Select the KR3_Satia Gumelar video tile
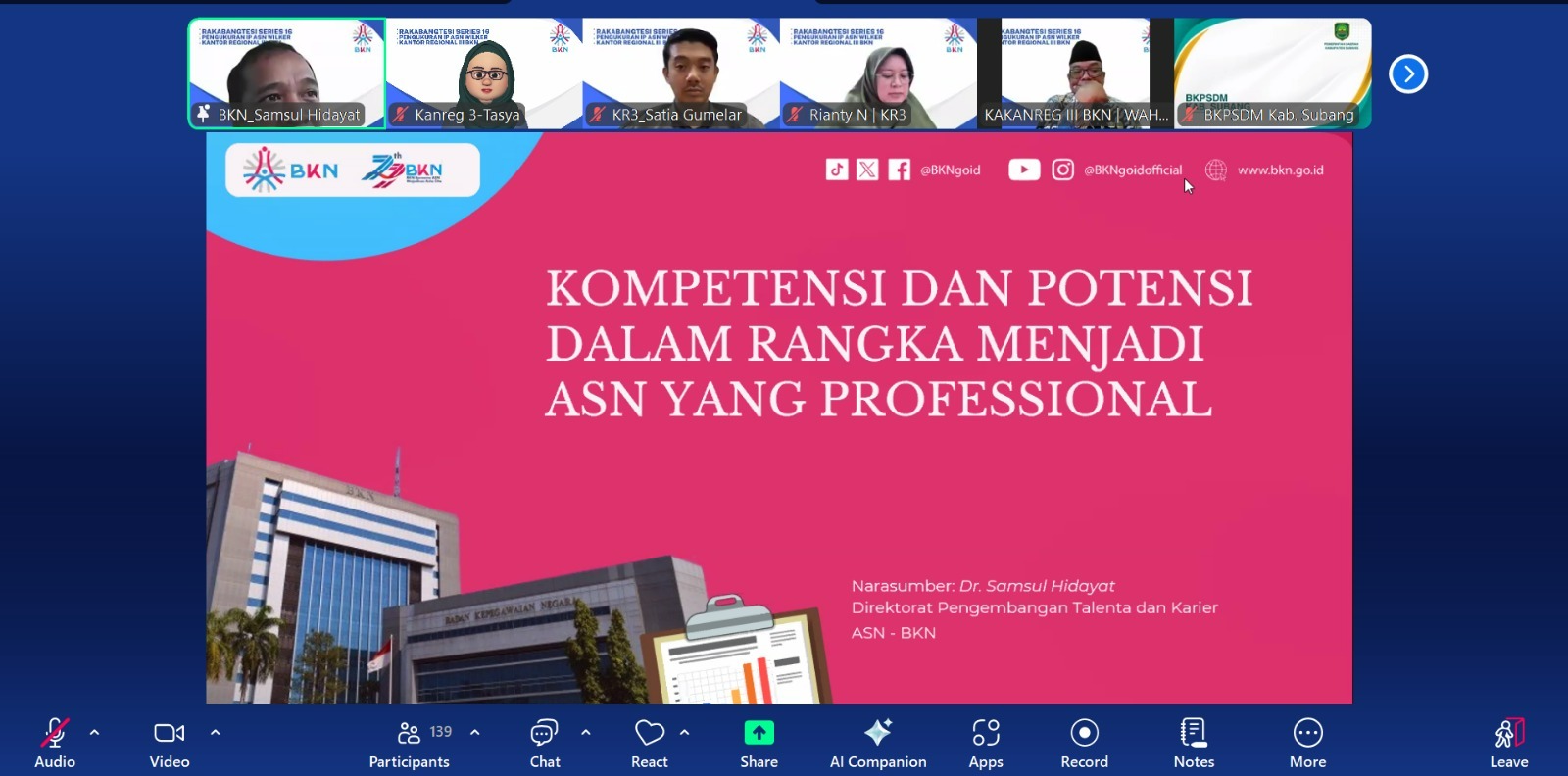 (x=681, y=73)
